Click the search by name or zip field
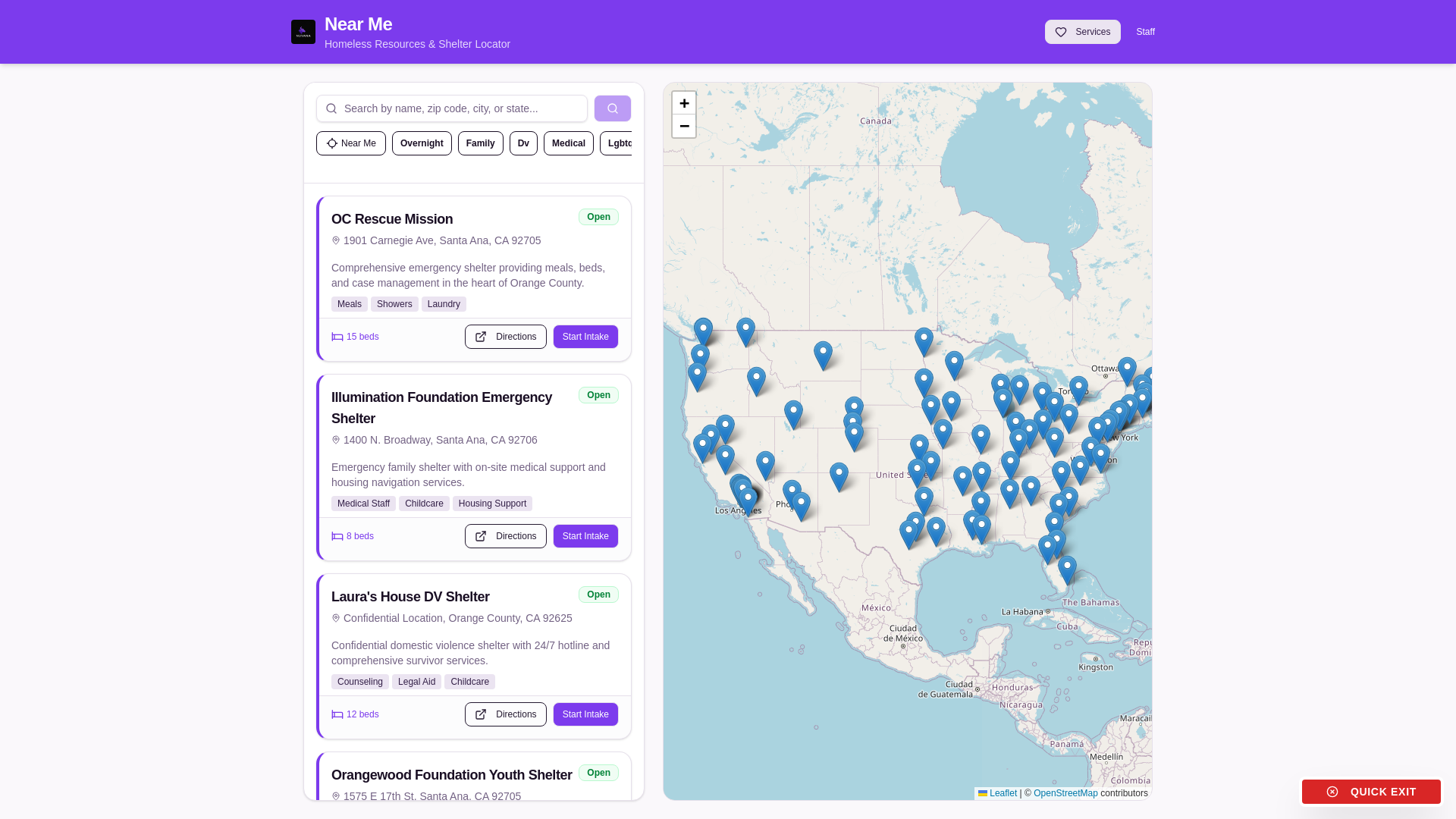1456x819 pixels. [452, 108]
